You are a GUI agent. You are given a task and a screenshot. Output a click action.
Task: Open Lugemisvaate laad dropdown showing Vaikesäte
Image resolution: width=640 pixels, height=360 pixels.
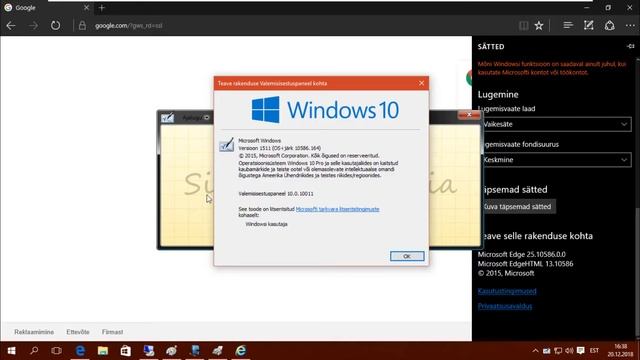tap(556, 124)
